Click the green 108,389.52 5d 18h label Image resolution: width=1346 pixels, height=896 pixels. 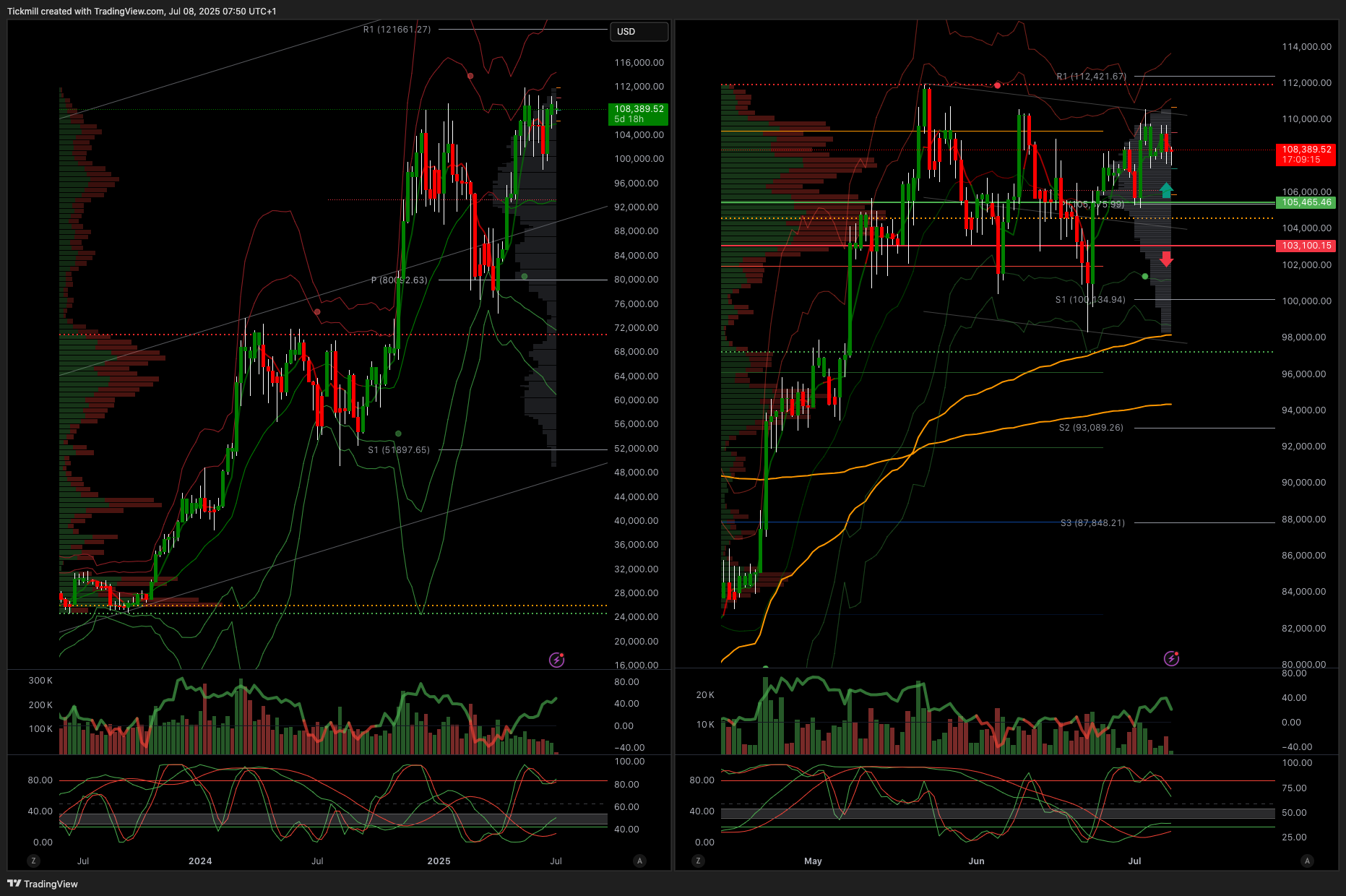(639, 114)
